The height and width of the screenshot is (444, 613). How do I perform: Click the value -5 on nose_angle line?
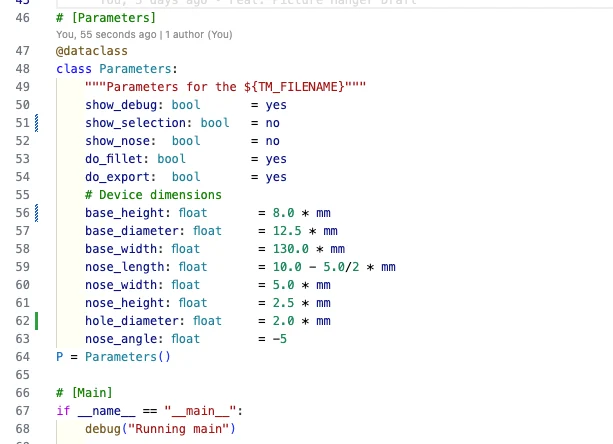tap(280, 339)
